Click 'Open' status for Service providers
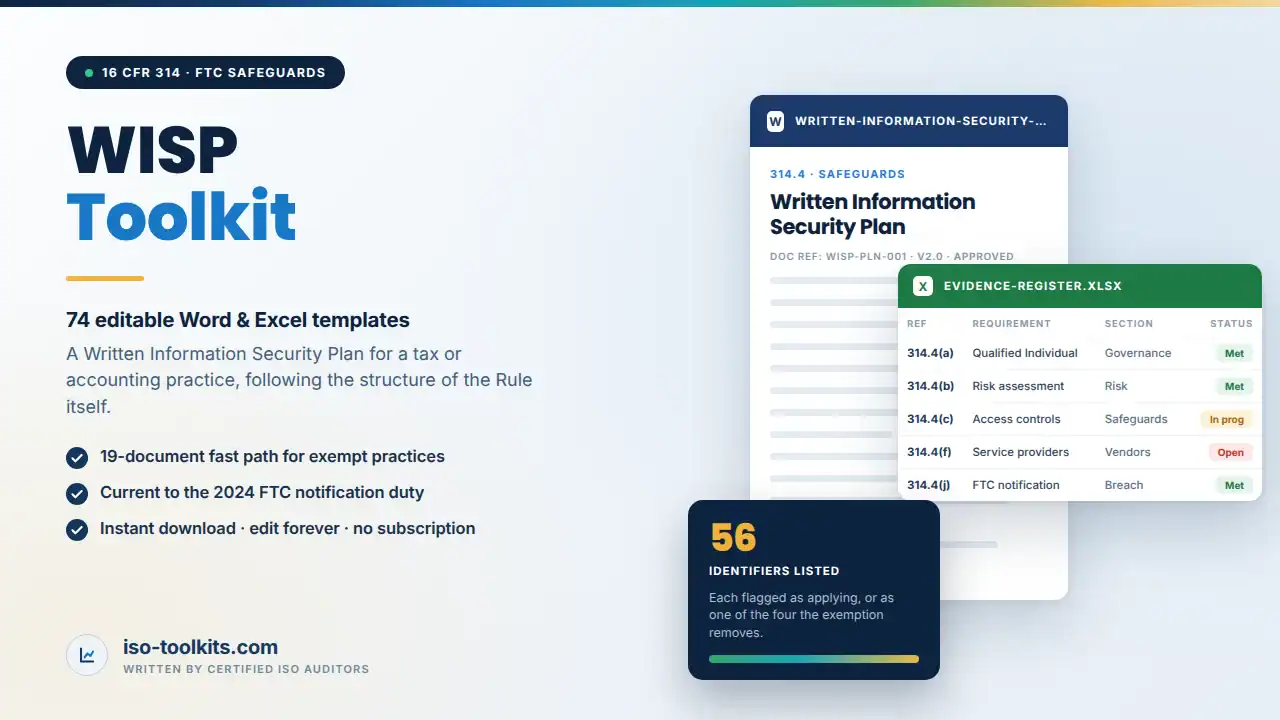1280x720 pixels. [1231, 452]
